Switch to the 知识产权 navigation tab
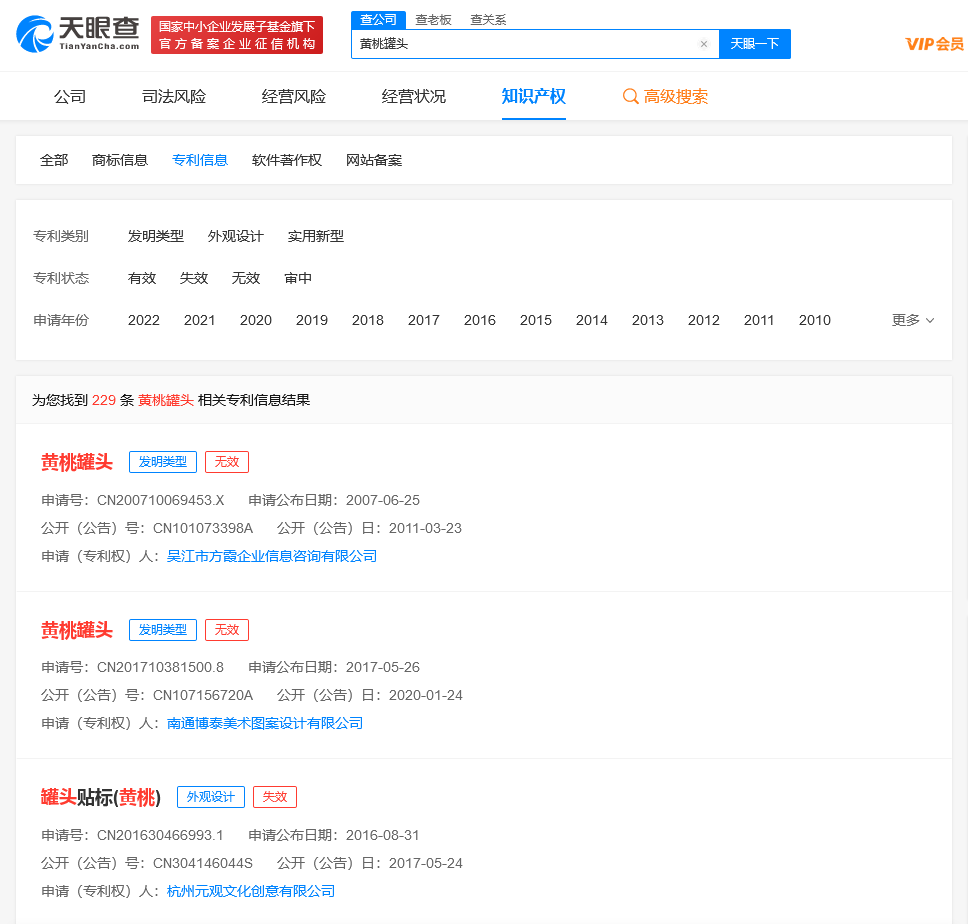This screenshot has width=968, height=924. (534, 96)
